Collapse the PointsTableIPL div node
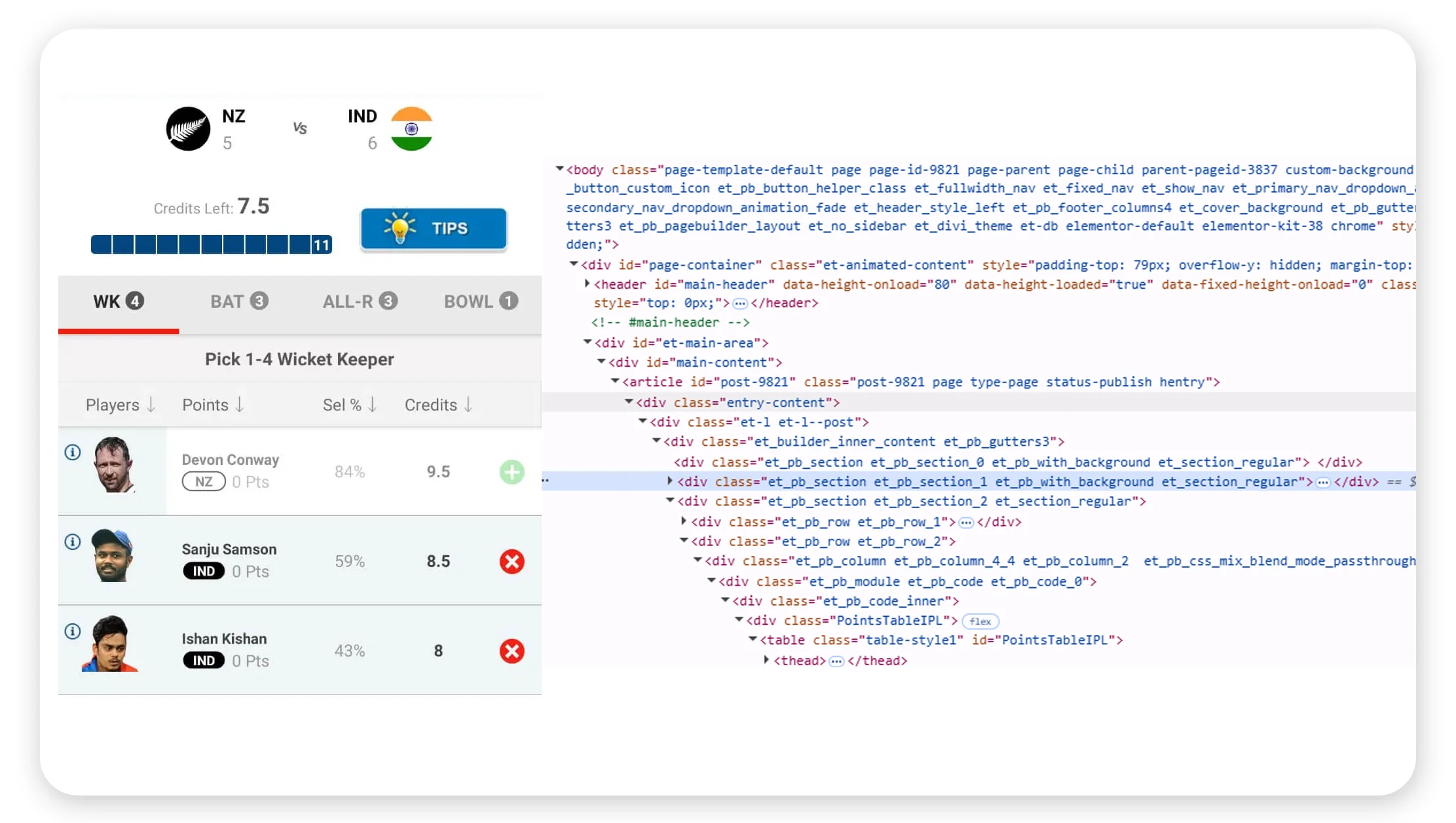This screenshot has width=1456, height=823. [x=739, y=620]
